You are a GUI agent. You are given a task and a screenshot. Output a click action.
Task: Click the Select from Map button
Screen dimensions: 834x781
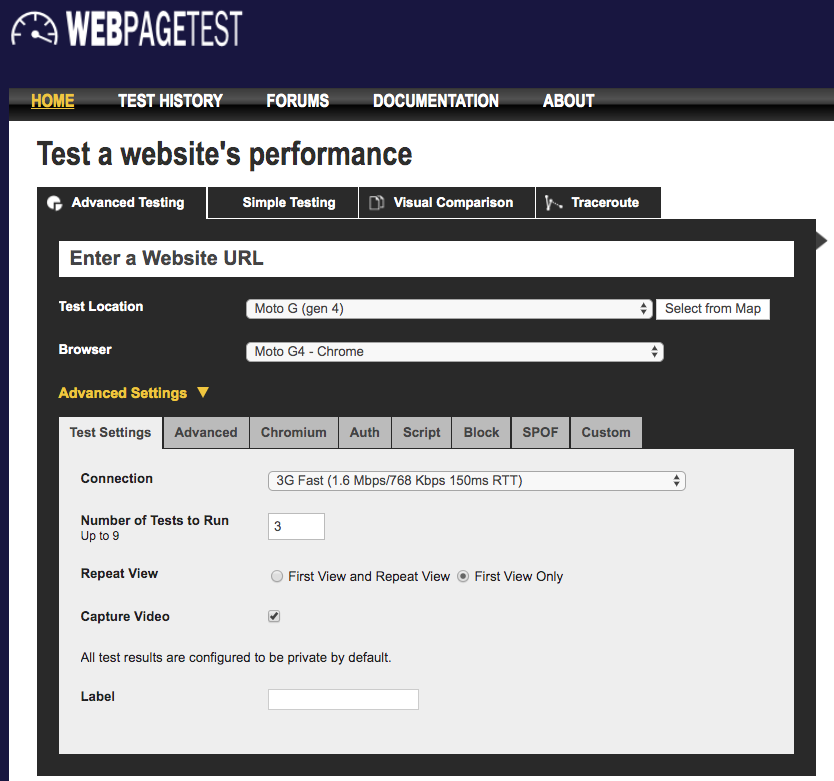click(713, 309)
